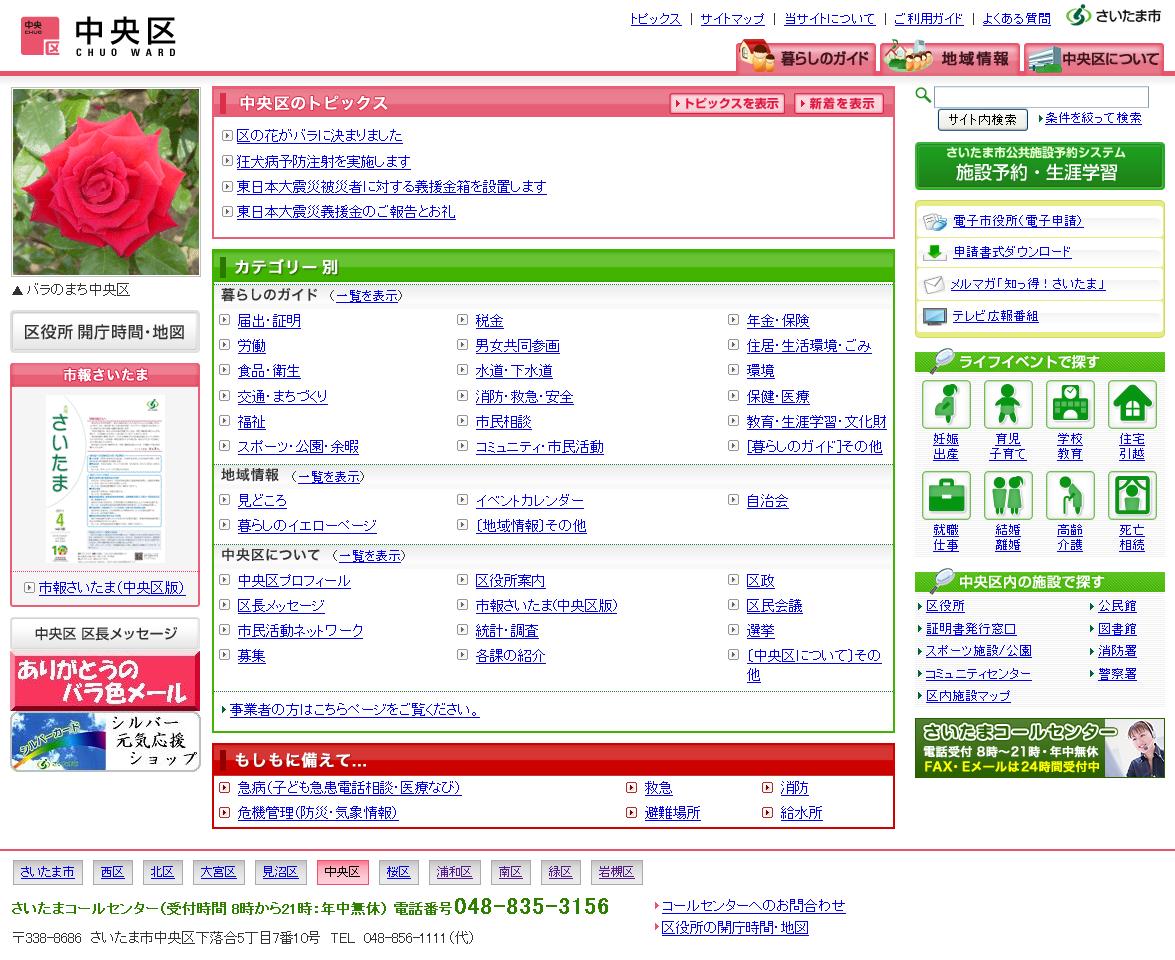Expand the 地域情報 list via 一覧を表示
1175x960 pixels.
coord(328,477)
